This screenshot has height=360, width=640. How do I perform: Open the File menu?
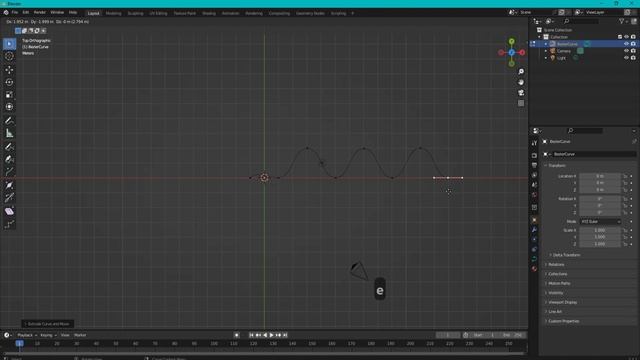coord(15,13)
